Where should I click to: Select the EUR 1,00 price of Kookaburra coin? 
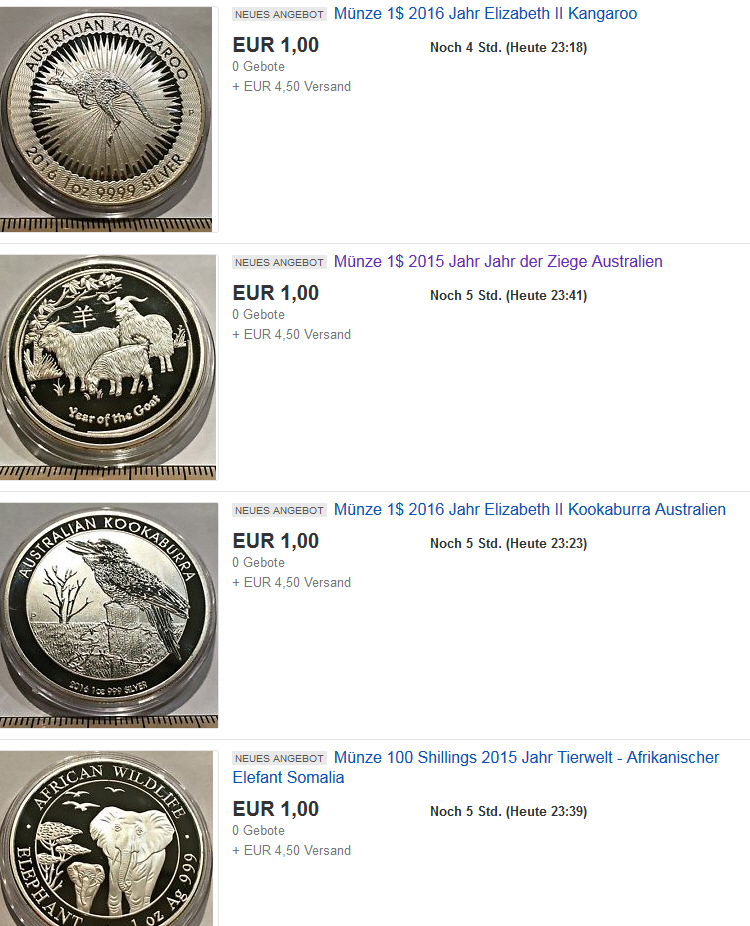coord(276,542)
